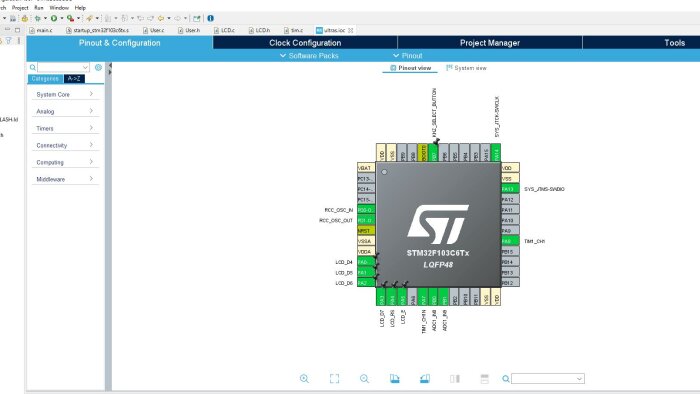Expand the Middleware category

tap(65, 179)
